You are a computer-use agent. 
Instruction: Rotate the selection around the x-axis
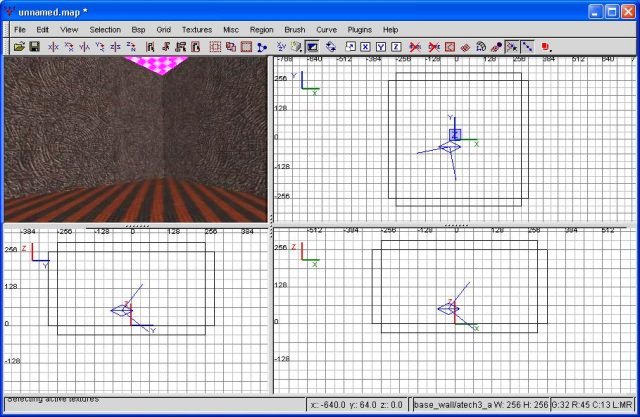coord(69,47)
